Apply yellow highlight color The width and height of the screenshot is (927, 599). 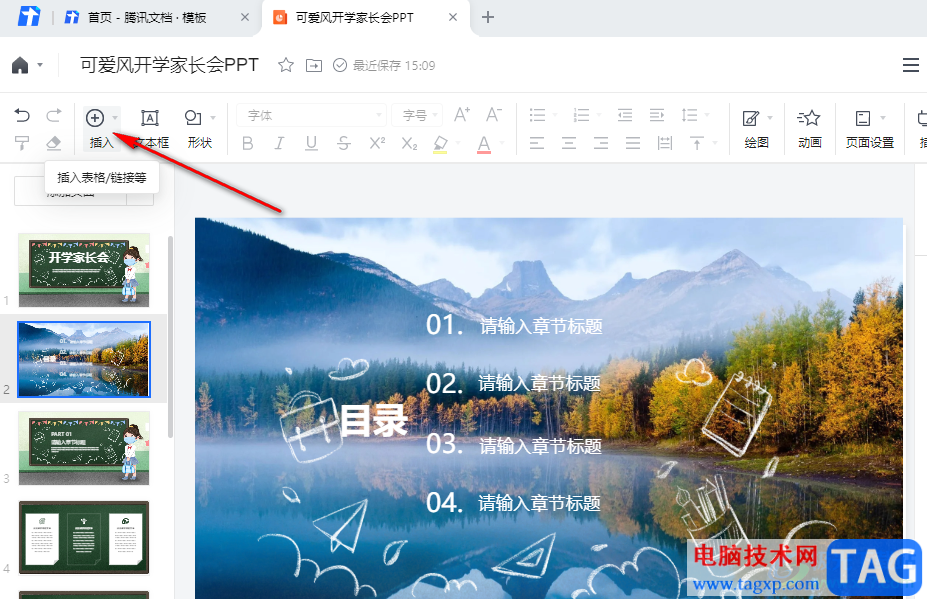click(440, 144)
